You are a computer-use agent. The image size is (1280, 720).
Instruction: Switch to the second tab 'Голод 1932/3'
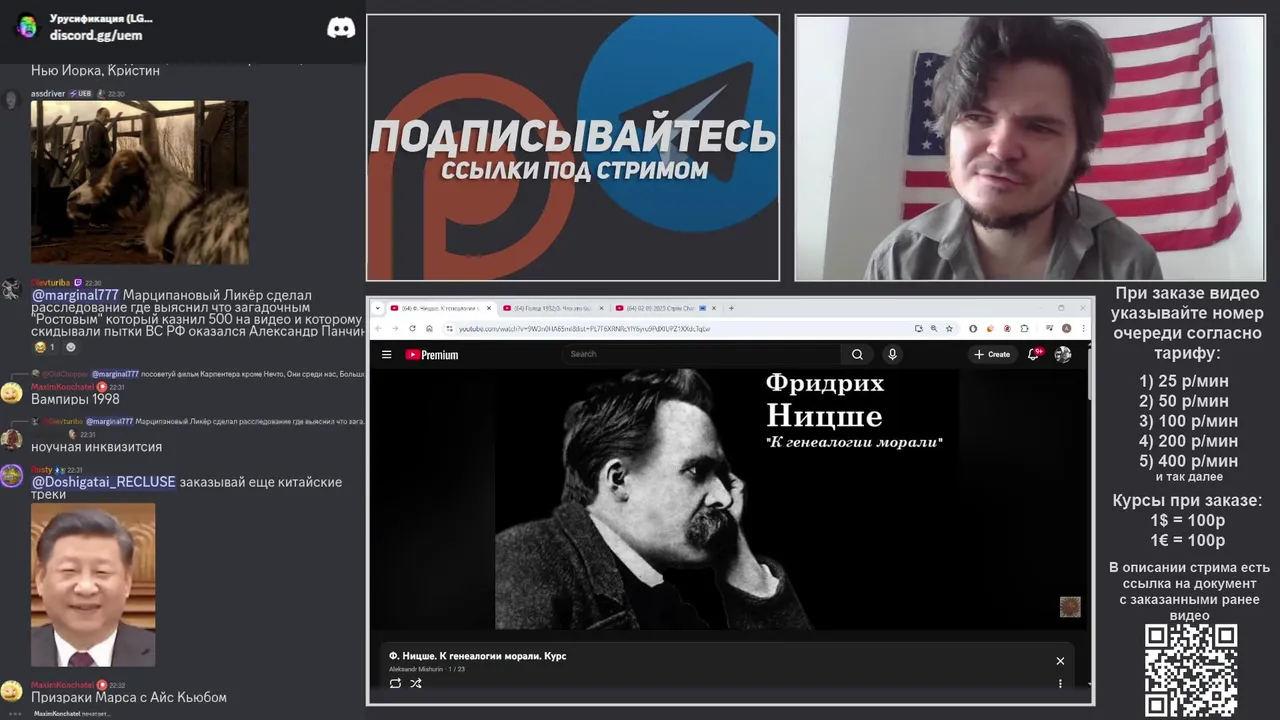(x=553, y=308)
